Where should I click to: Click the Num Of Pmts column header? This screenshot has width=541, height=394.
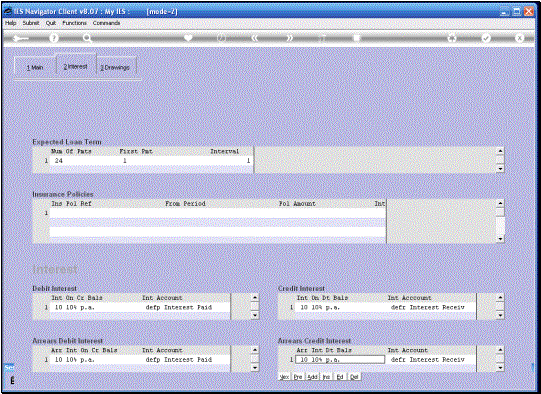pyautogui.click(x=71, y=151)
